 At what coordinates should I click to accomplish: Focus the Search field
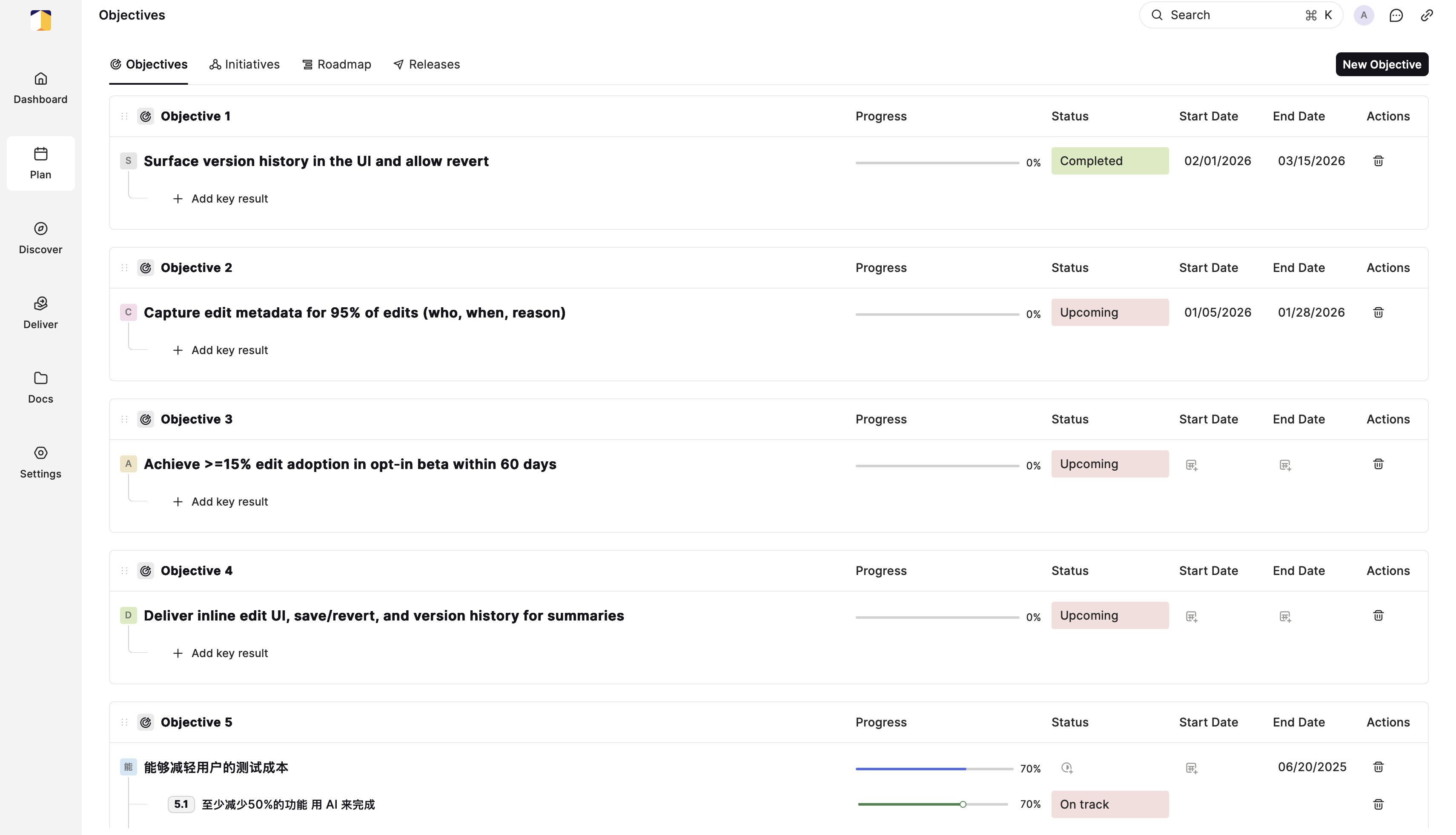[x=1240, y=15]
